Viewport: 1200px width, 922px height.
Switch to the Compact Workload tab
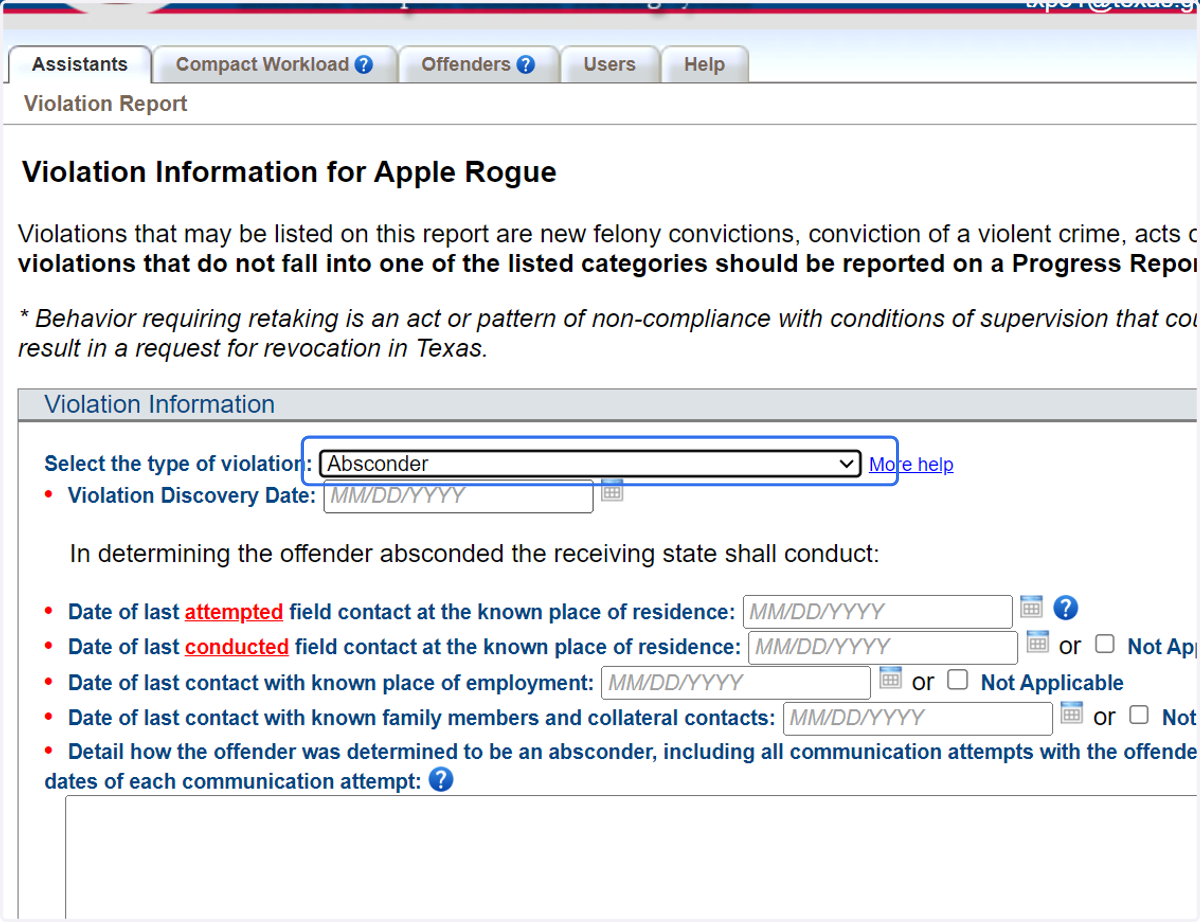(274, 64)
